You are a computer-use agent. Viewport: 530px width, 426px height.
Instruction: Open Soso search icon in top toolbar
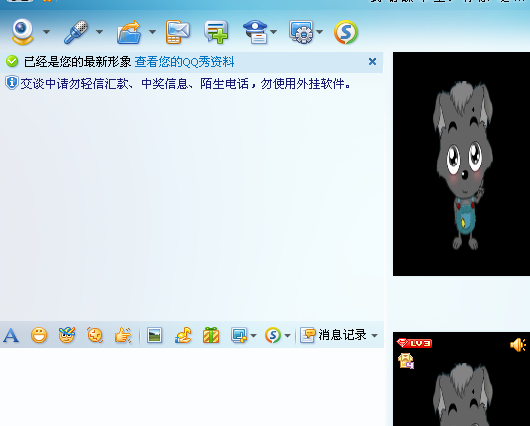click(346, 32)
